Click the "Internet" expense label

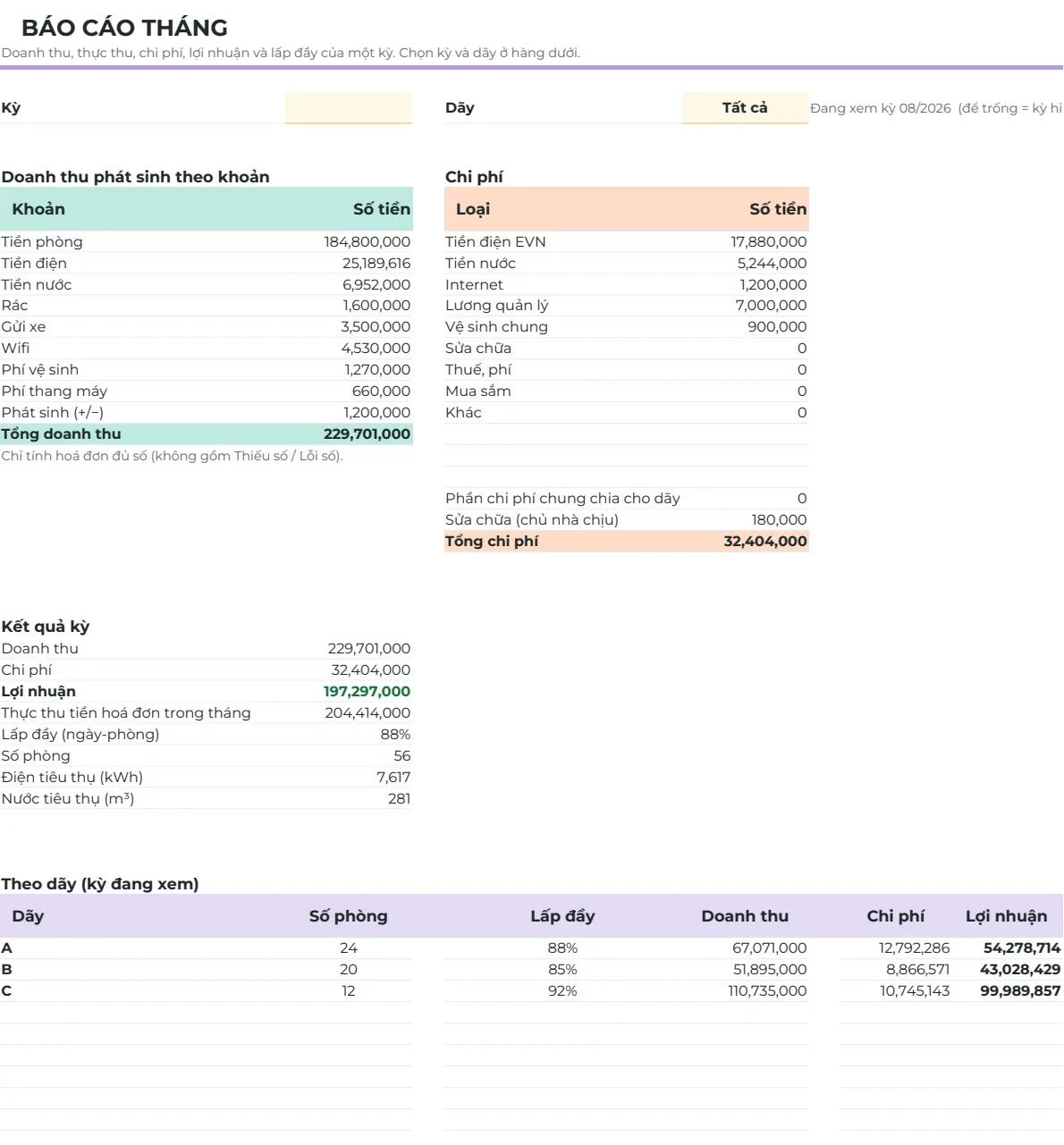pyautogui.click(x=474, y=284)
